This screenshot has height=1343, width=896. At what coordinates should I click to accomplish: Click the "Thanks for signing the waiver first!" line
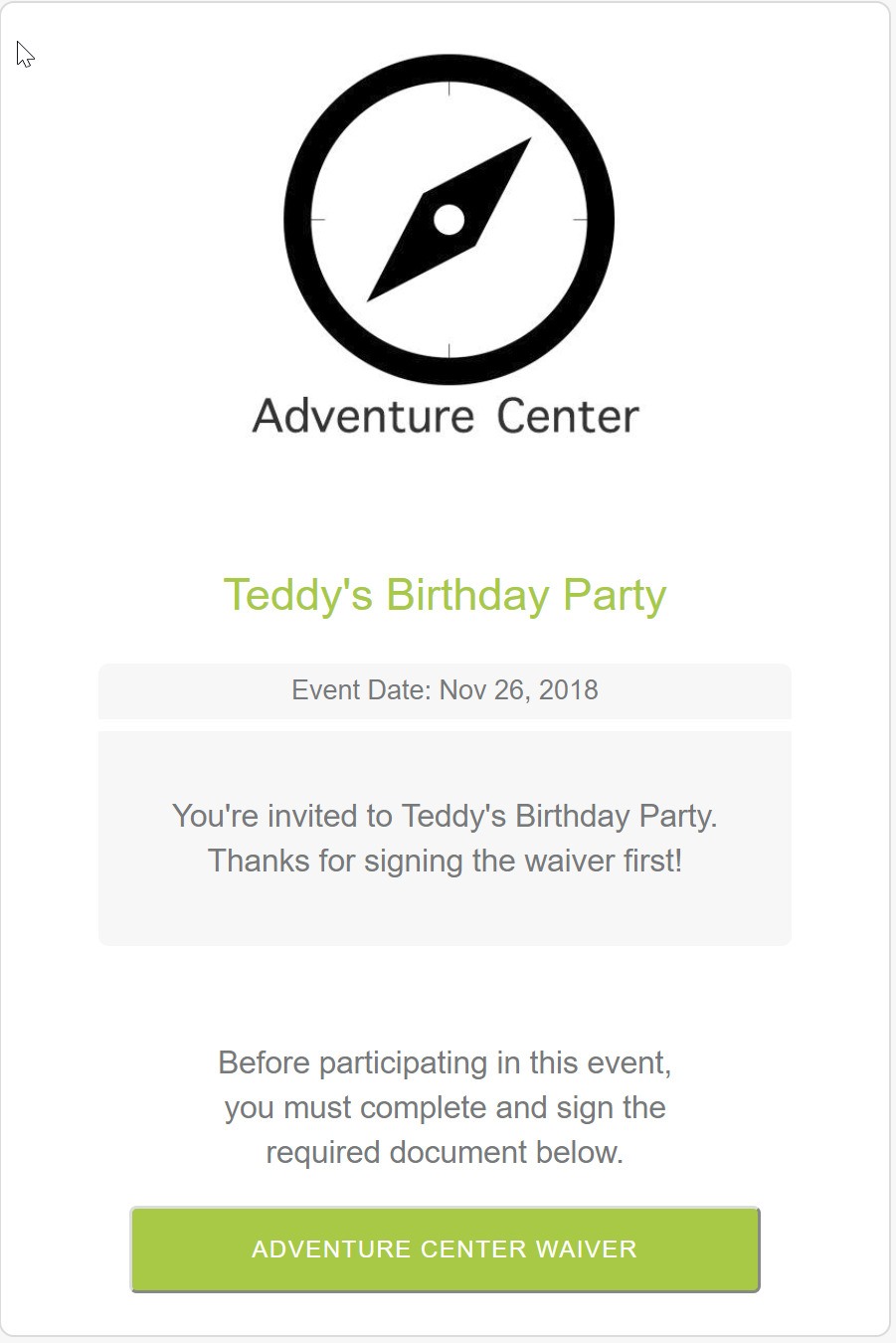pyautogui.click(x=445, y=861)
